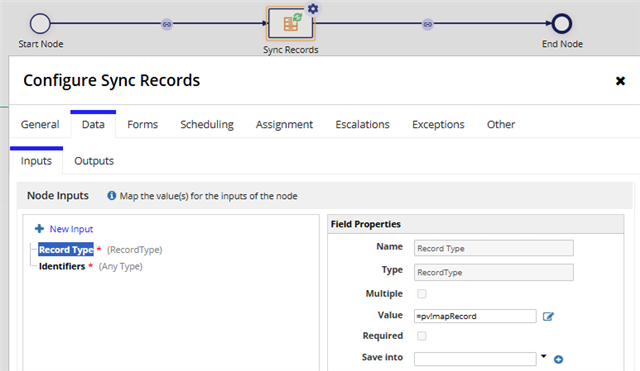Screen dimensions: 640x371
Task: Close the Configure Sync Records dialog
Action: 620,81
